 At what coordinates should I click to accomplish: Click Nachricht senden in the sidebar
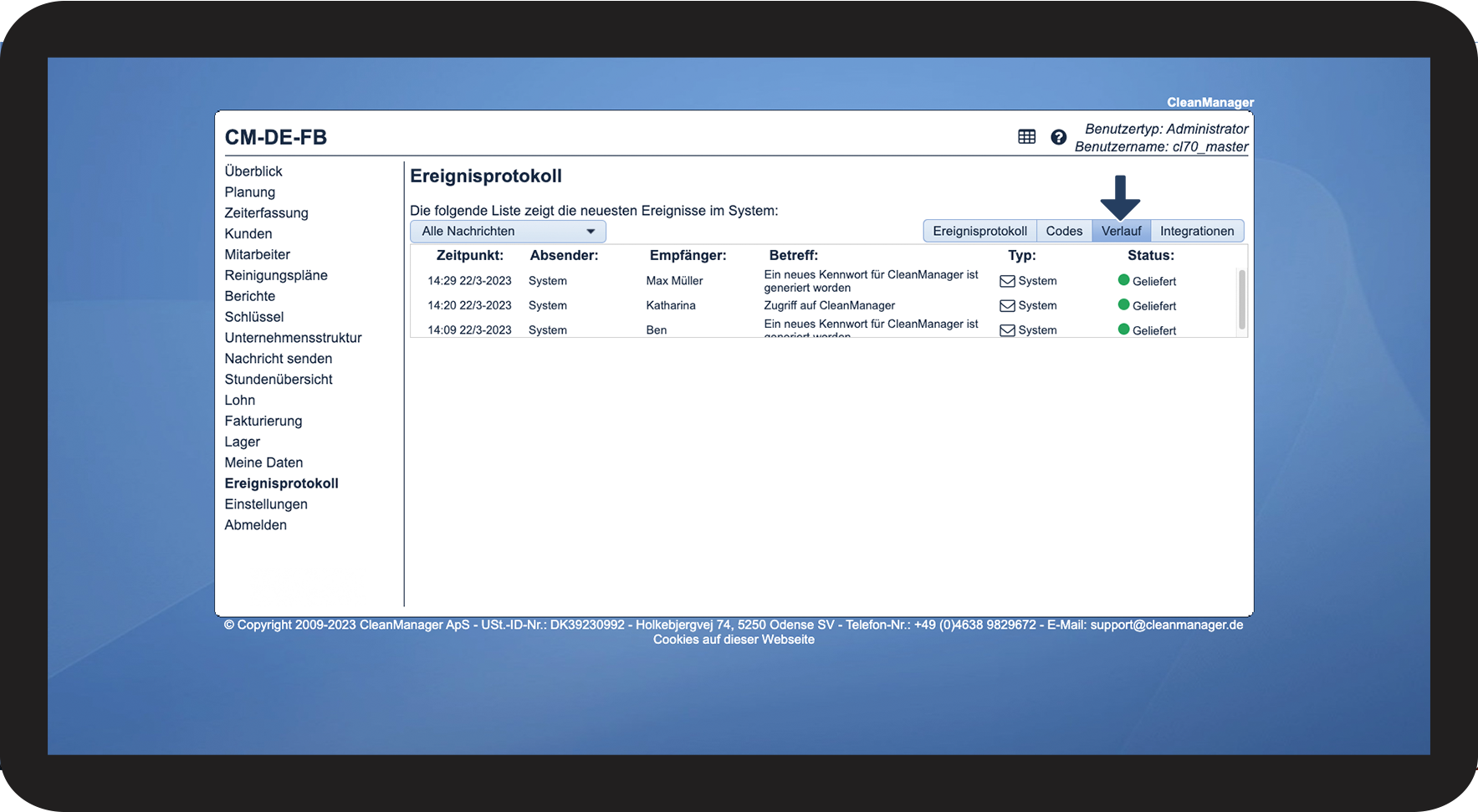pyautogui.click(x=279, y=359)
